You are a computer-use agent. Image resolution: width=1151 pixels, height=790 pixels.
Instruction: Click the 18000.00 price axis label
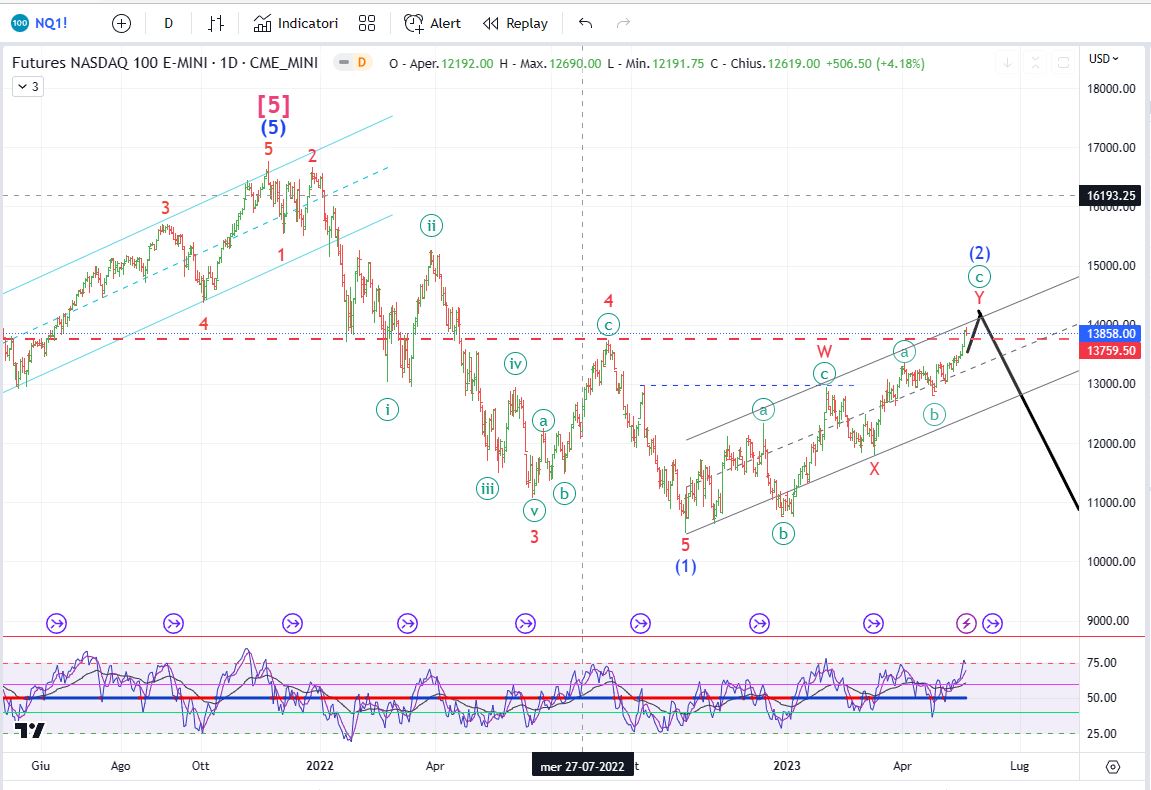point(1111,89)
